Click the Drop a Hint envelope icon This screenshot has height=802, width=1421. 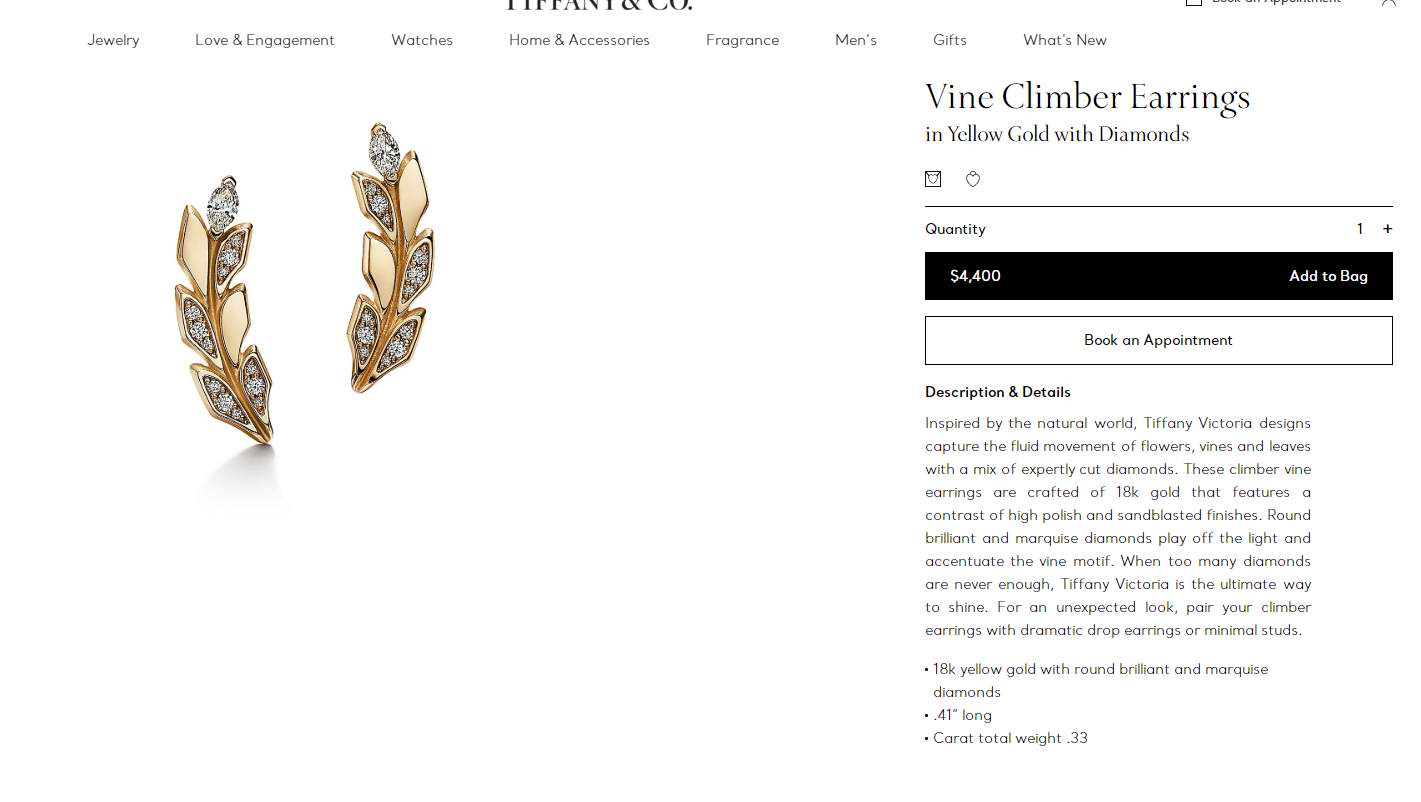(x=933, y=179)
